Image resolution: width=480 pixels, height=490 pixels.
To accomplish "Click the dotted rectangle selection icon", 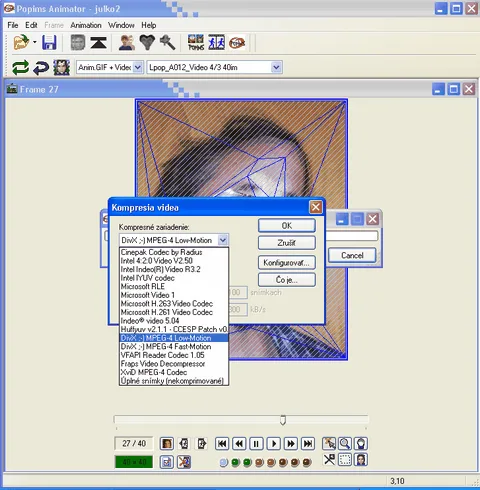I will (x=345, y=460).
